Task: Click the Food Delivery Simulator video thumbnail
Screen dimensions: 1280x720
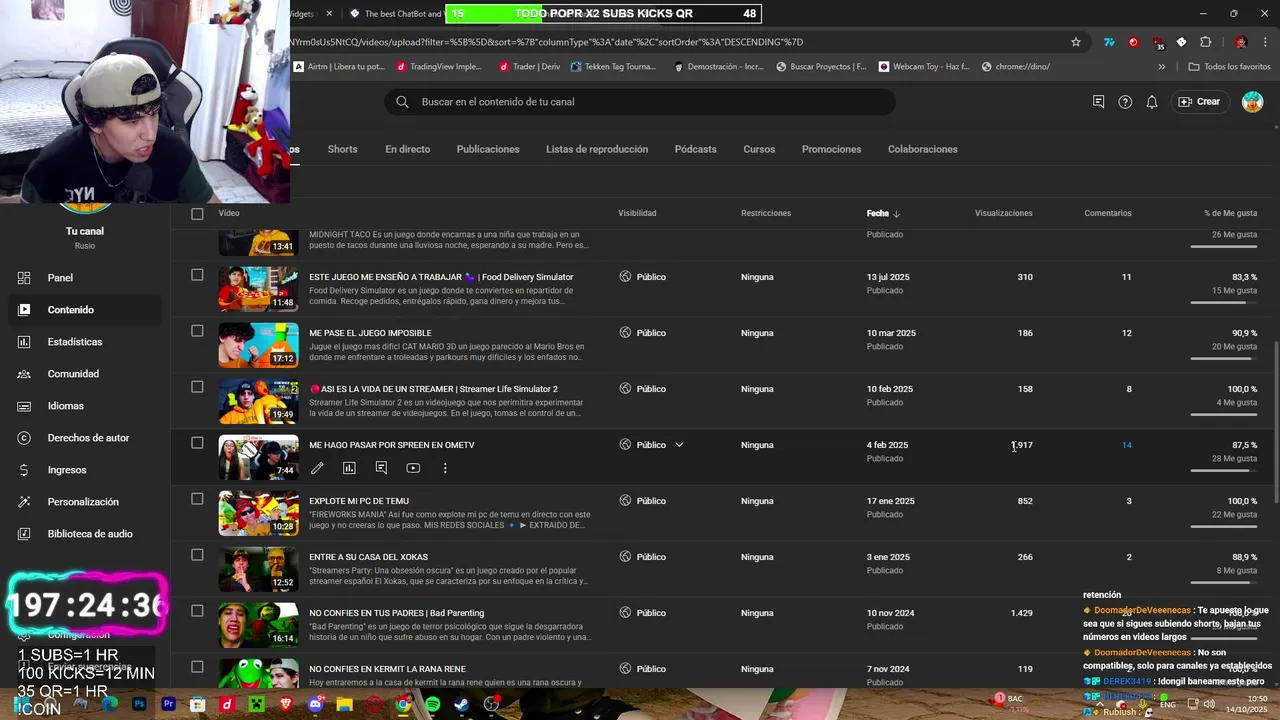Action: [x=258, y=289]
